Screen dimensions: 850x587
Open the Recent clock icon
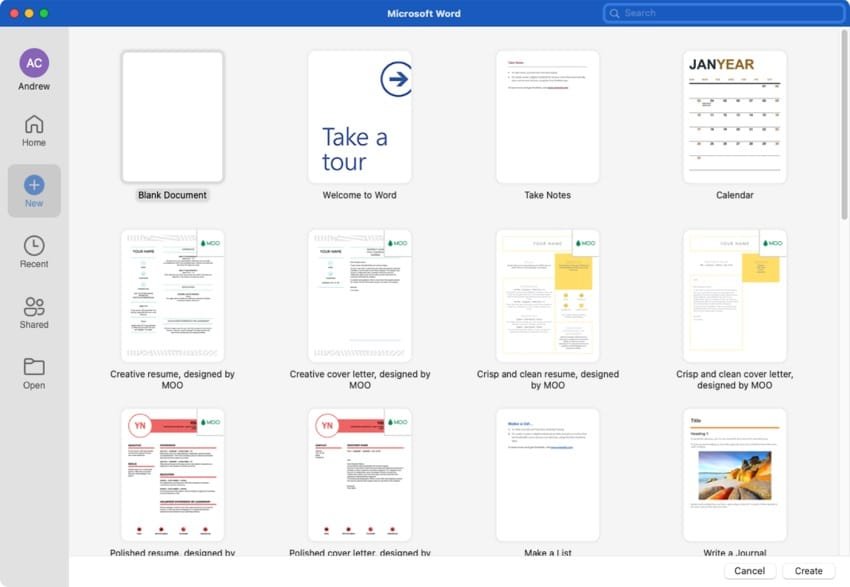(34, 246)
